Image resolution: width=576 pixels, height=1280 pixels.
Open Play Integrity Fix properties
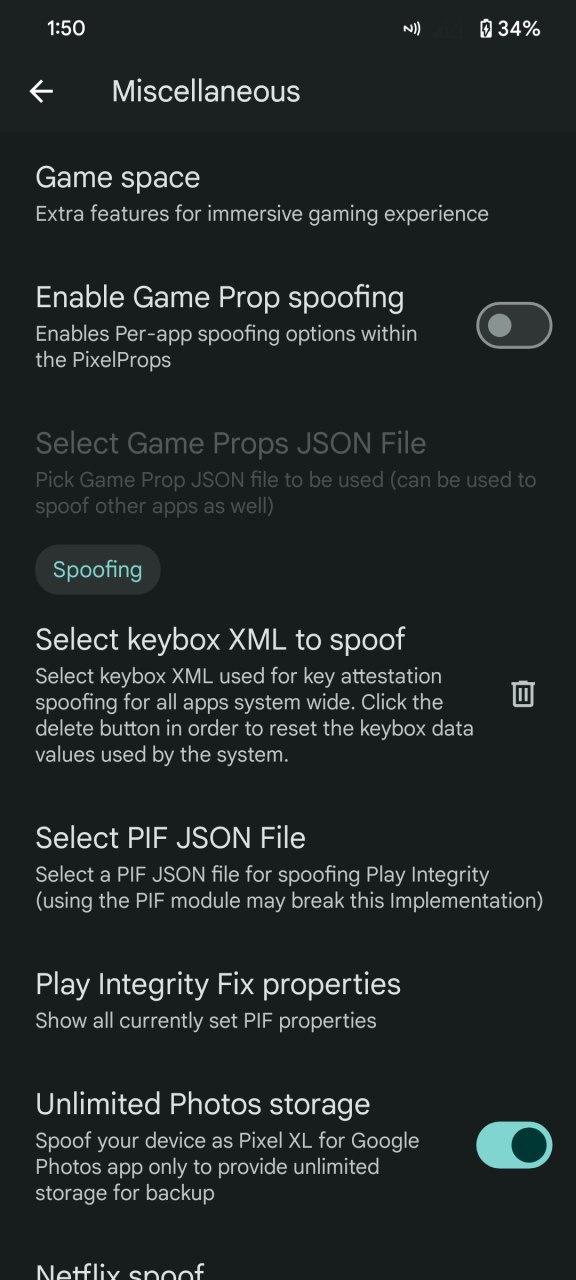(288, 1000)
